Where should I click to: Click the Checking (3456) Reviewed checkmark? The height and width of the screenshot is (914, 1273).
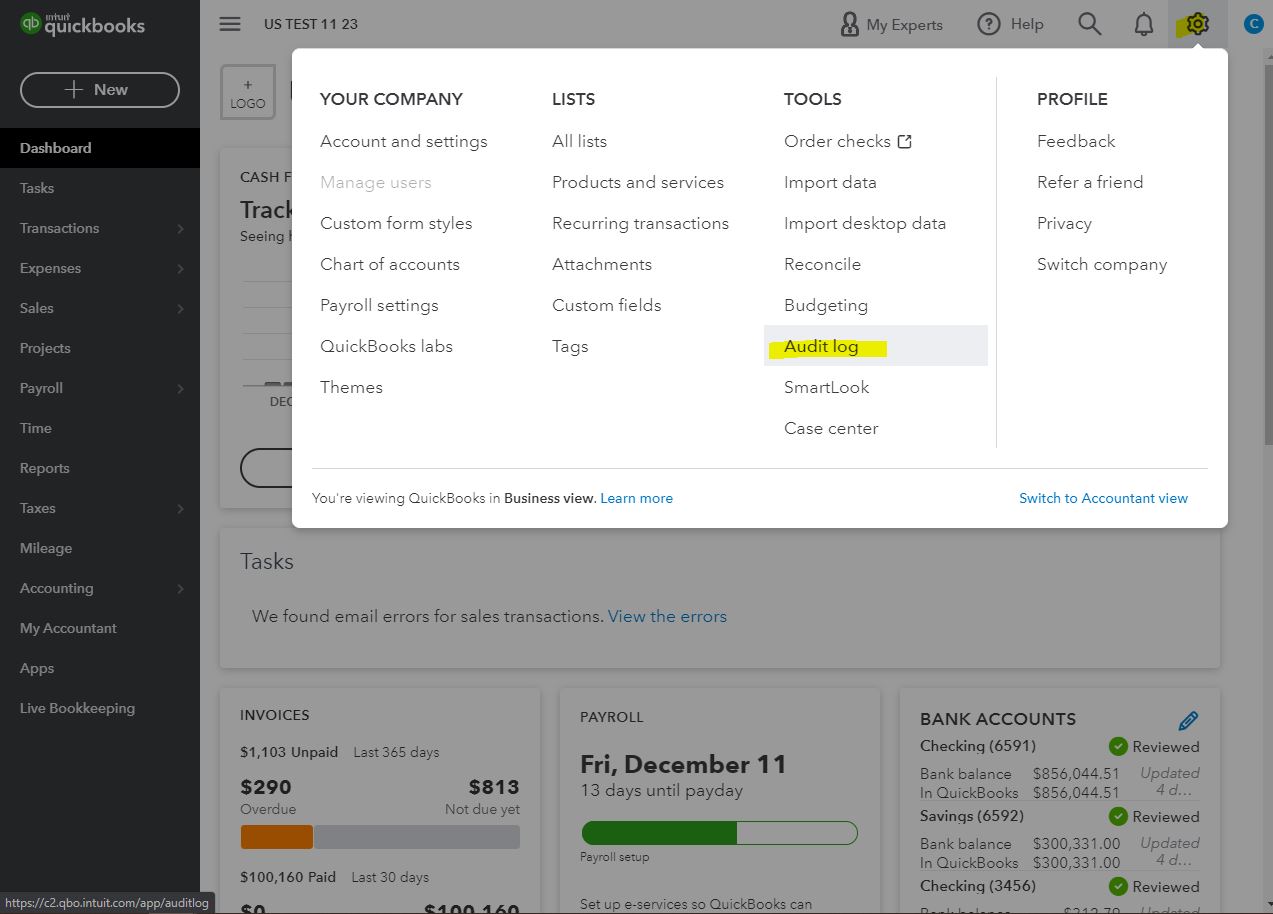point(1118,886)
